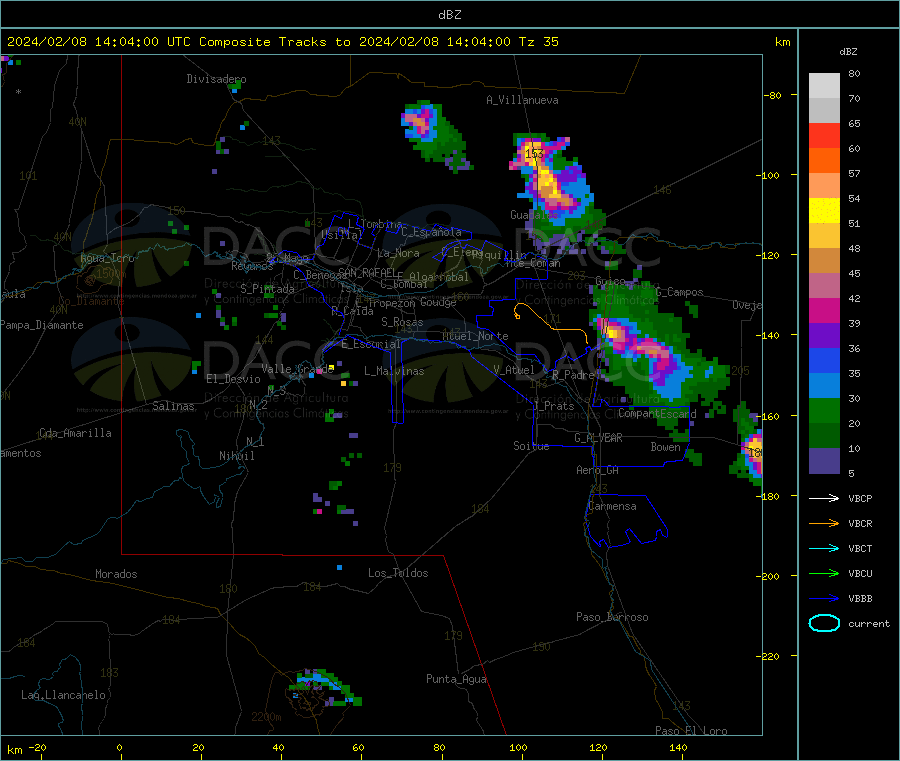
Task: Click the 'Carmensa' place label
Action: tap(612, 506)
